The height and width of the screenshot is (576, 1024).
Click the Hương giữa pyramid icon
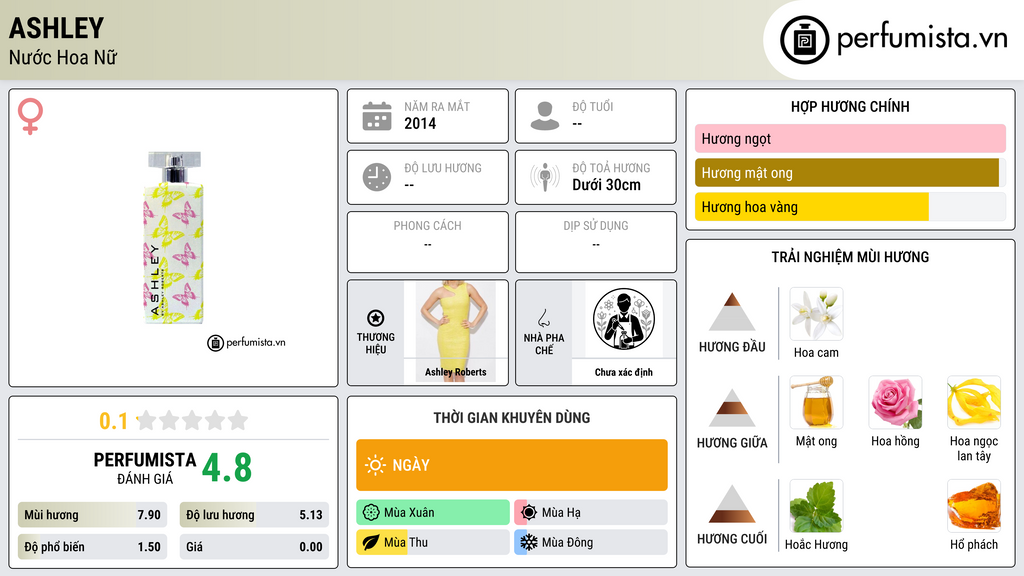pos(732,408)
